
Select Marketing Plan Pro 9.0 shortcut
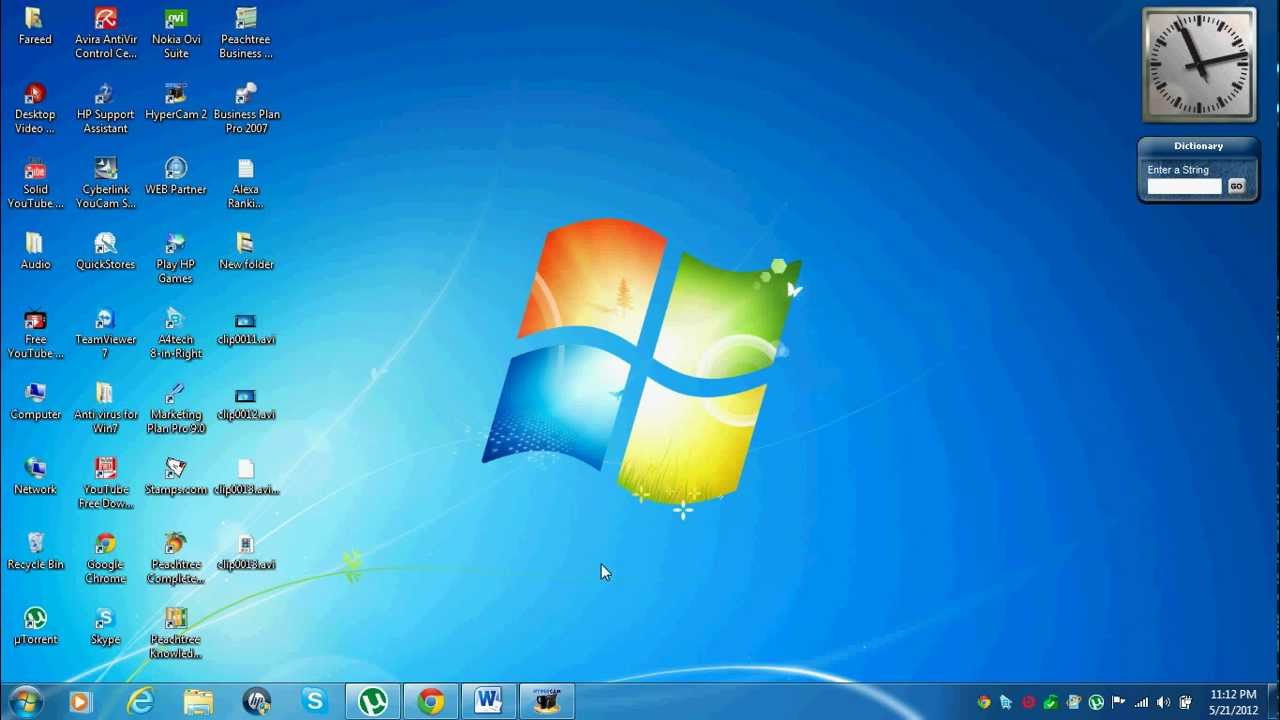[x=176, y=409]
